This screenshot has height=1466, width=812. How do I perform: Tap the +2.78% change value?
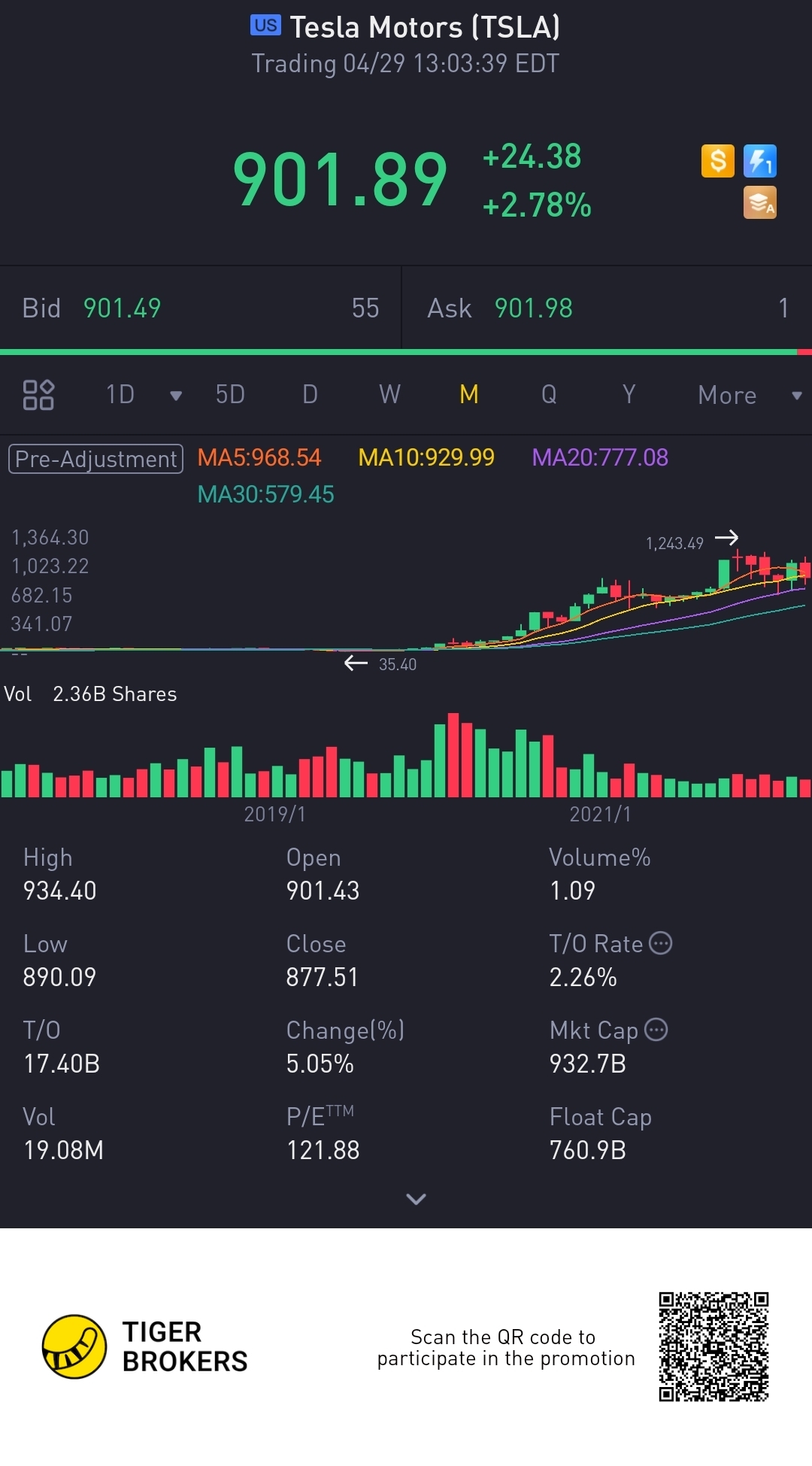[537, 205]
